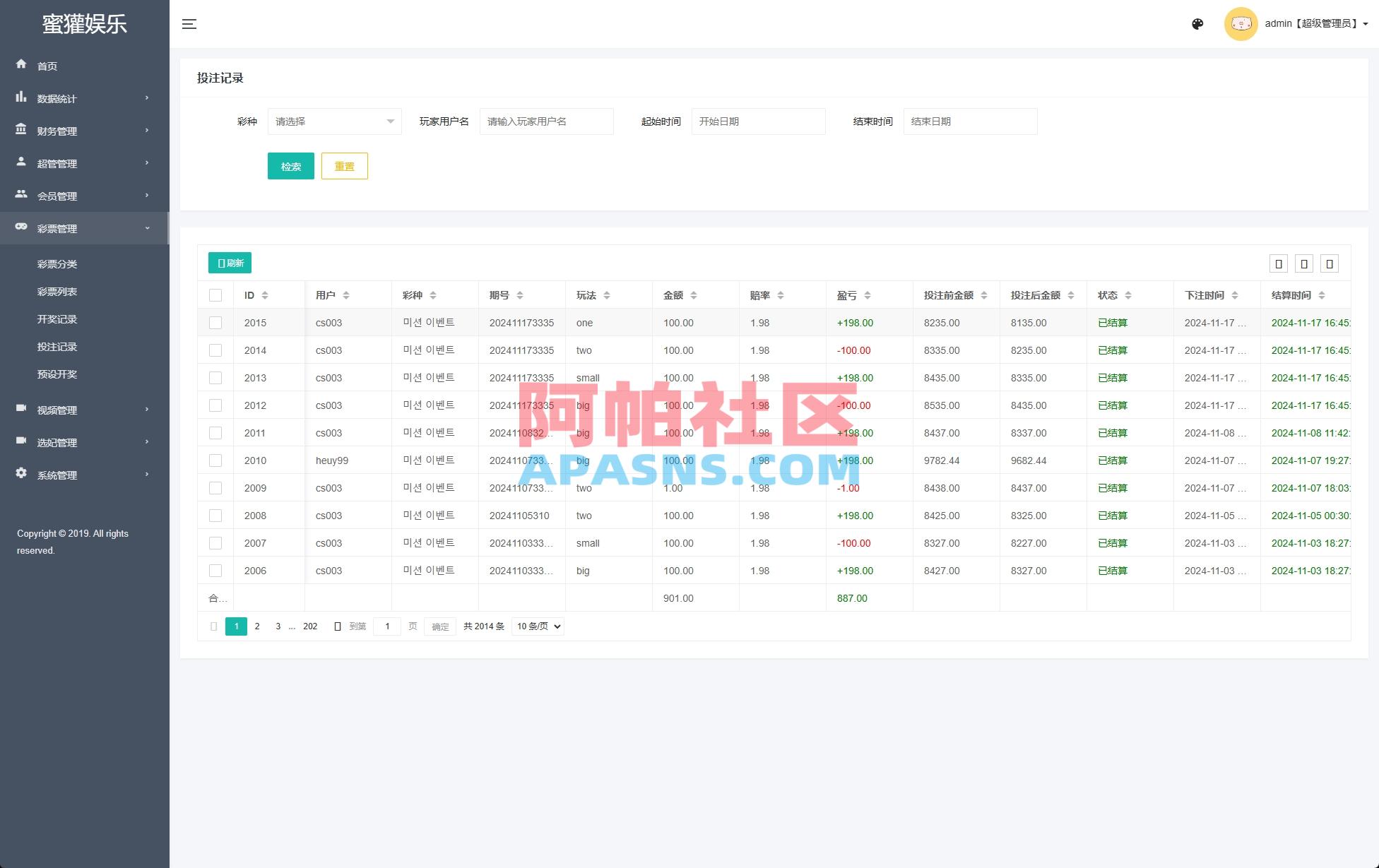This screenshot has width=1379, height=868.
Task: Open 视频管理 in the sidebar
Action: pos(57,410)
